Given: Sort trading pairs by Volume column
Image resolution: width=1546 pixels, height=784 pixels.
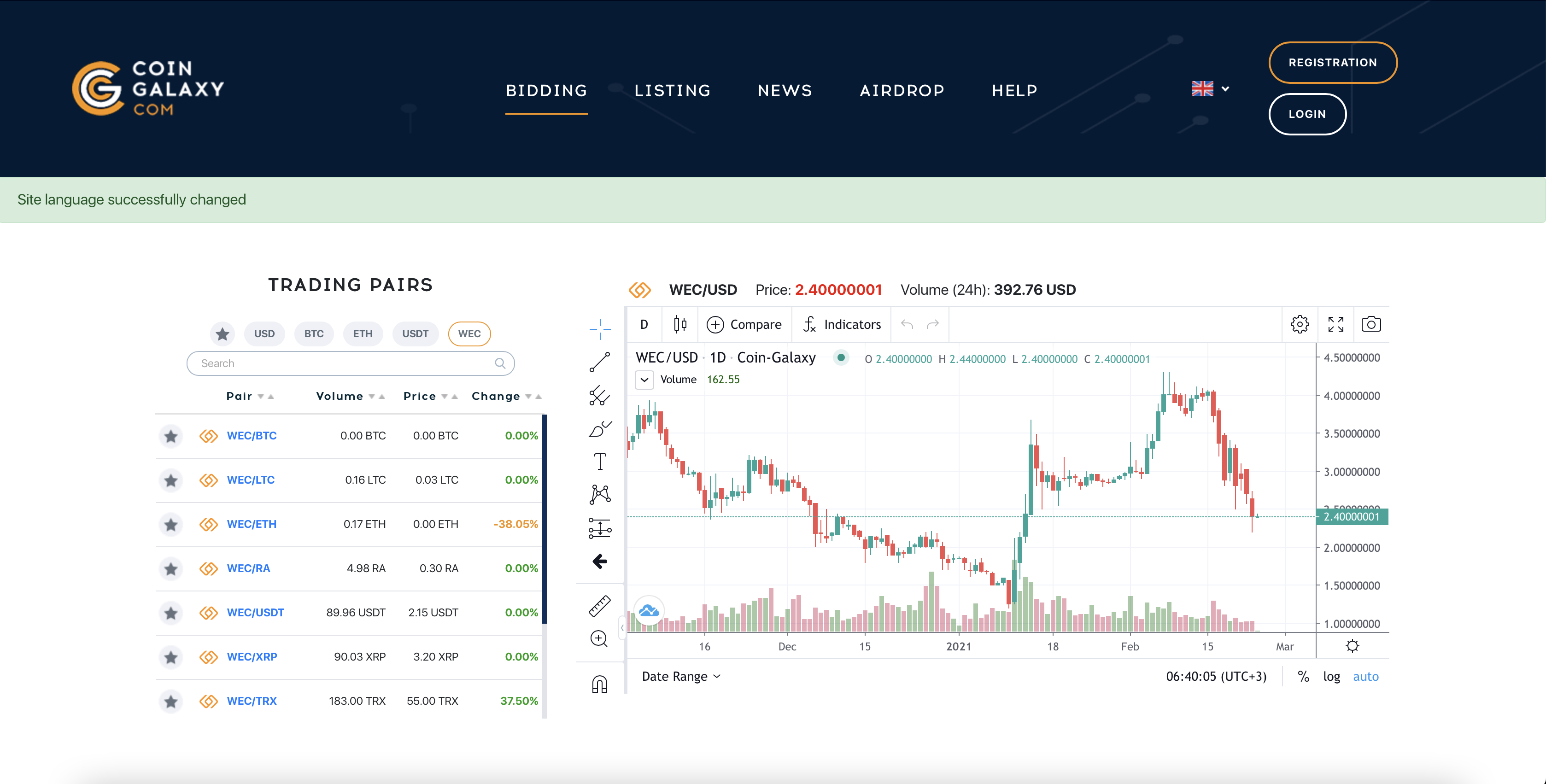Looking at the screenshot, I should 351,396.
